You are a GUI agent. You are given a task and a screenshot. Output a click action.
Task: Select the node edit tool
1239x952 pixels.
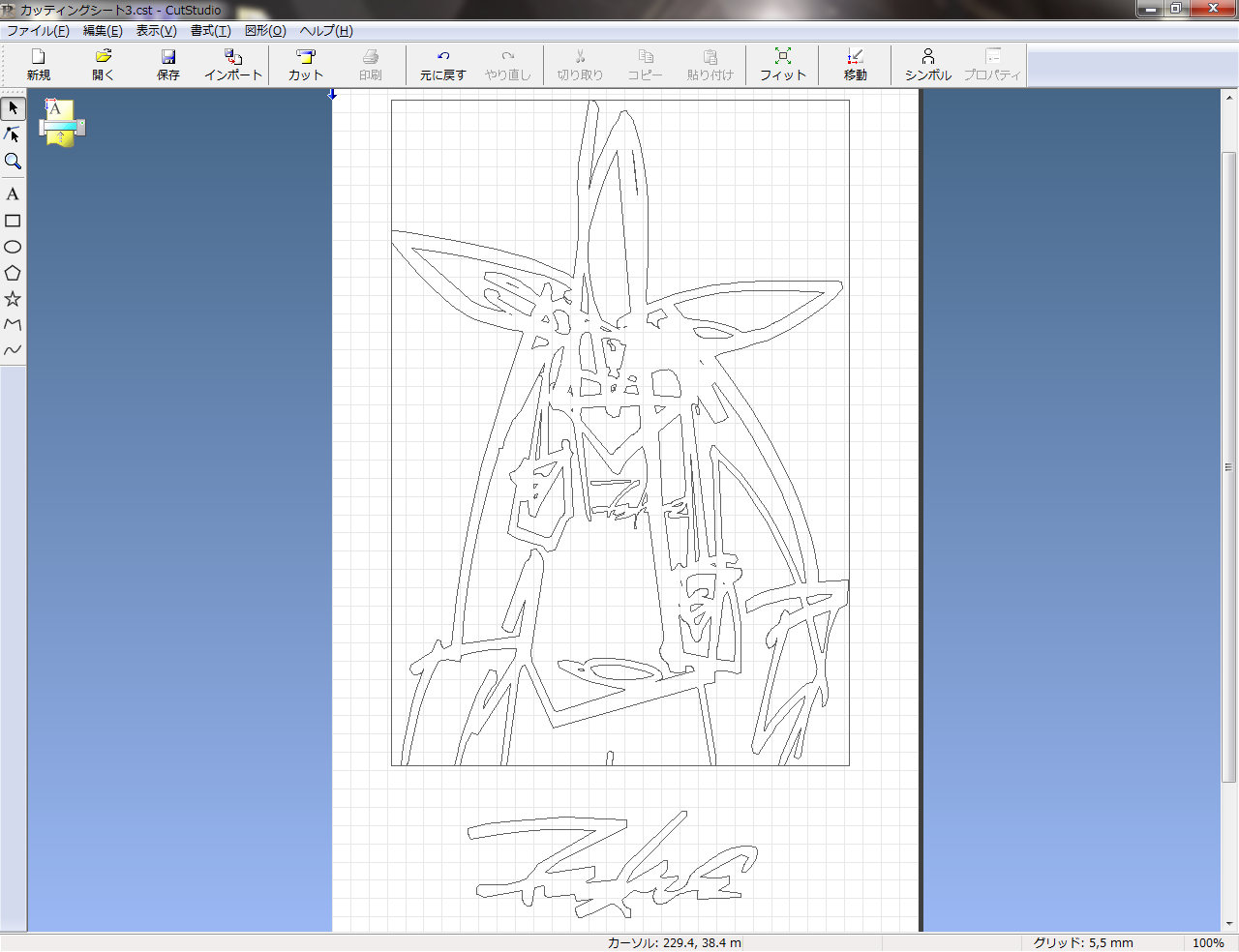[13, 134]
